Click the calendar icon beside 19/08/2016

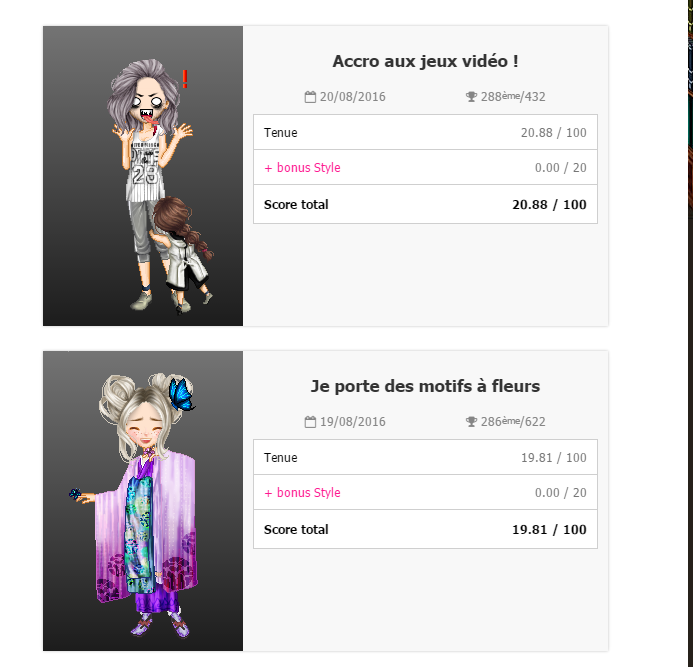tap(310, 422)
